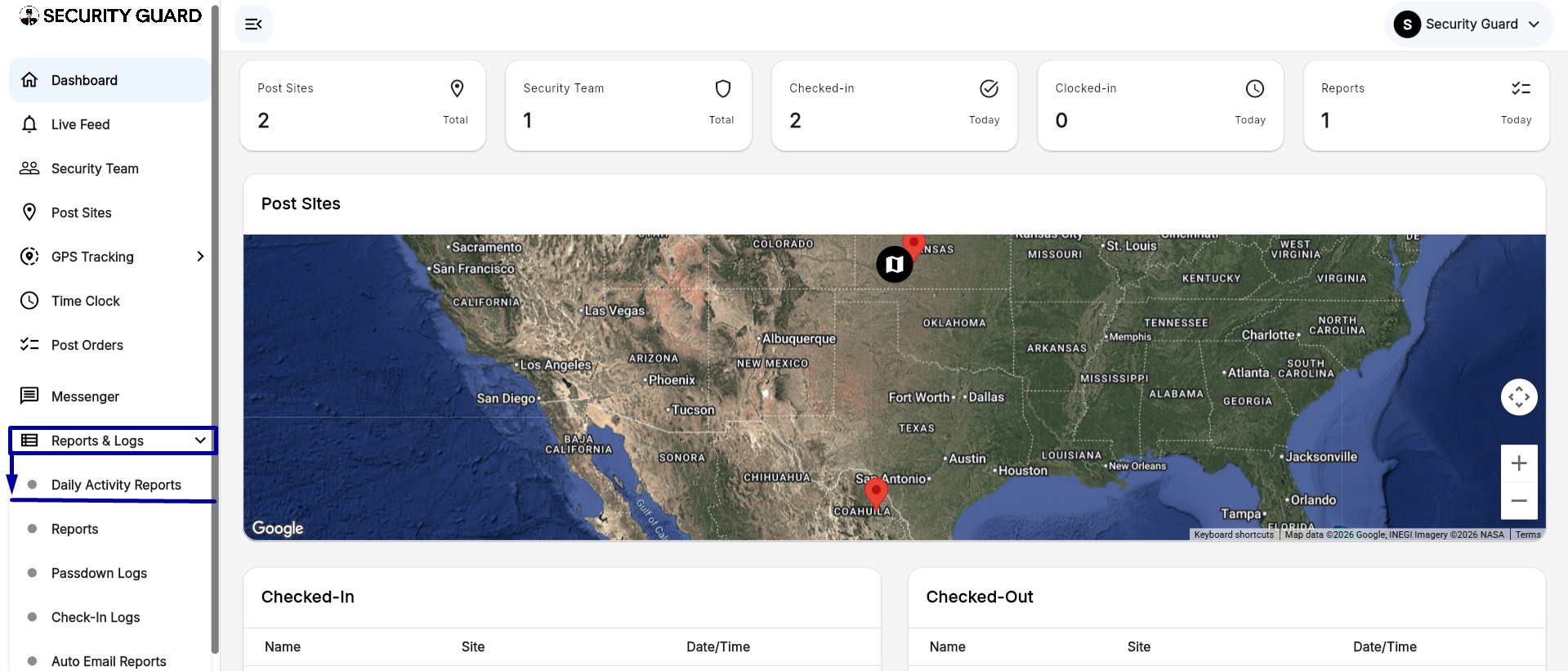Expand the GPS Tracking submenu chevron

click(x=200, y=257)
